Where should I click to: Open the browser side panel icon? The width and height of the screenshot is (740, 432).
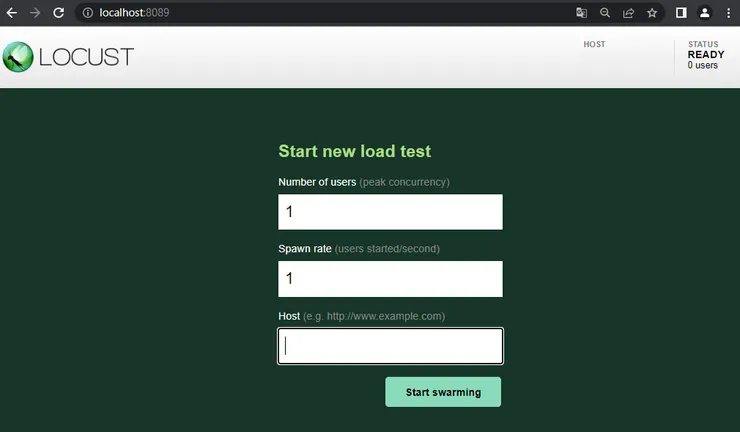coord(681,13)
